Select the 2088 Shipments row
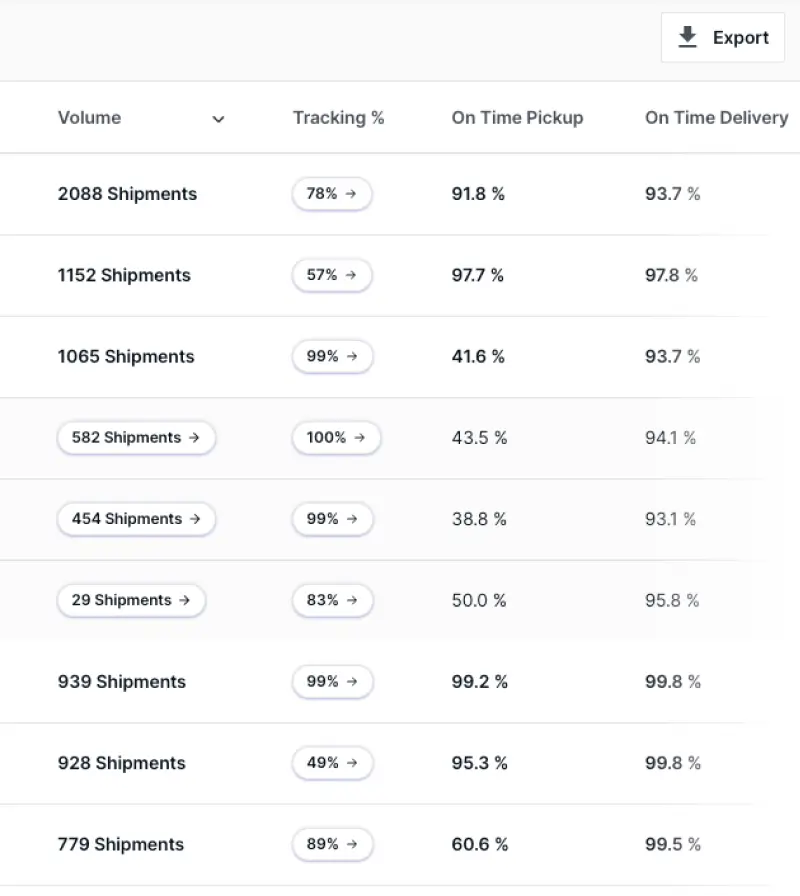The height and width of the screenshot is (896, 800). pyautogui.click(x=127, y=194)
